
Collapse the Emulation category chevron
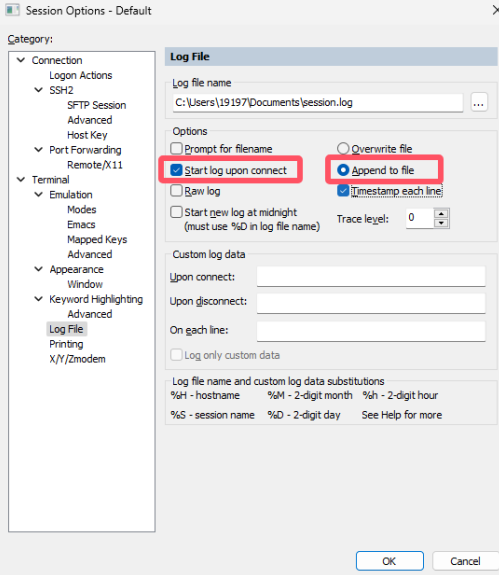coord(38,194)
